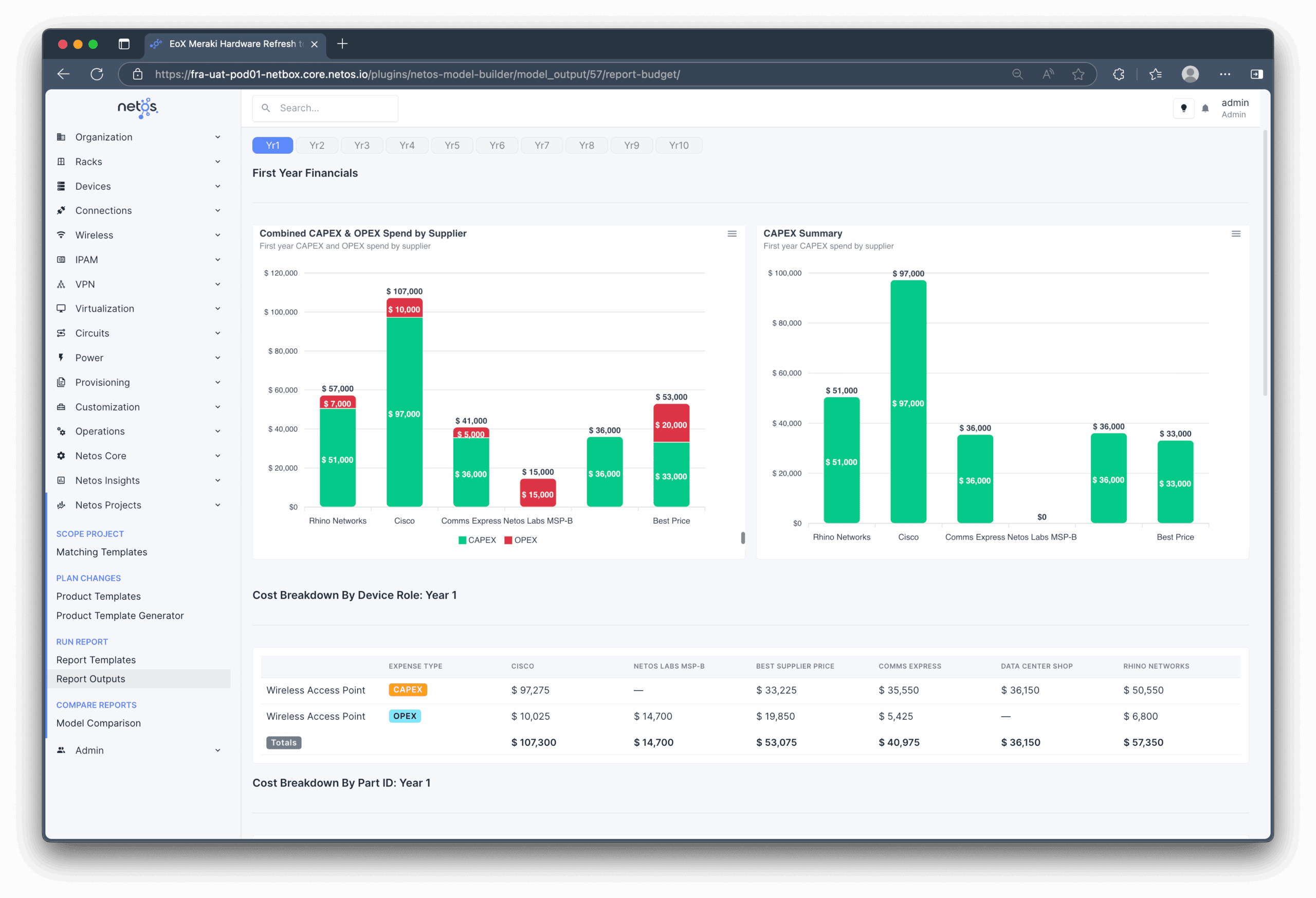
Task: Open the notifications bell icon
Action: (1205, 108)
